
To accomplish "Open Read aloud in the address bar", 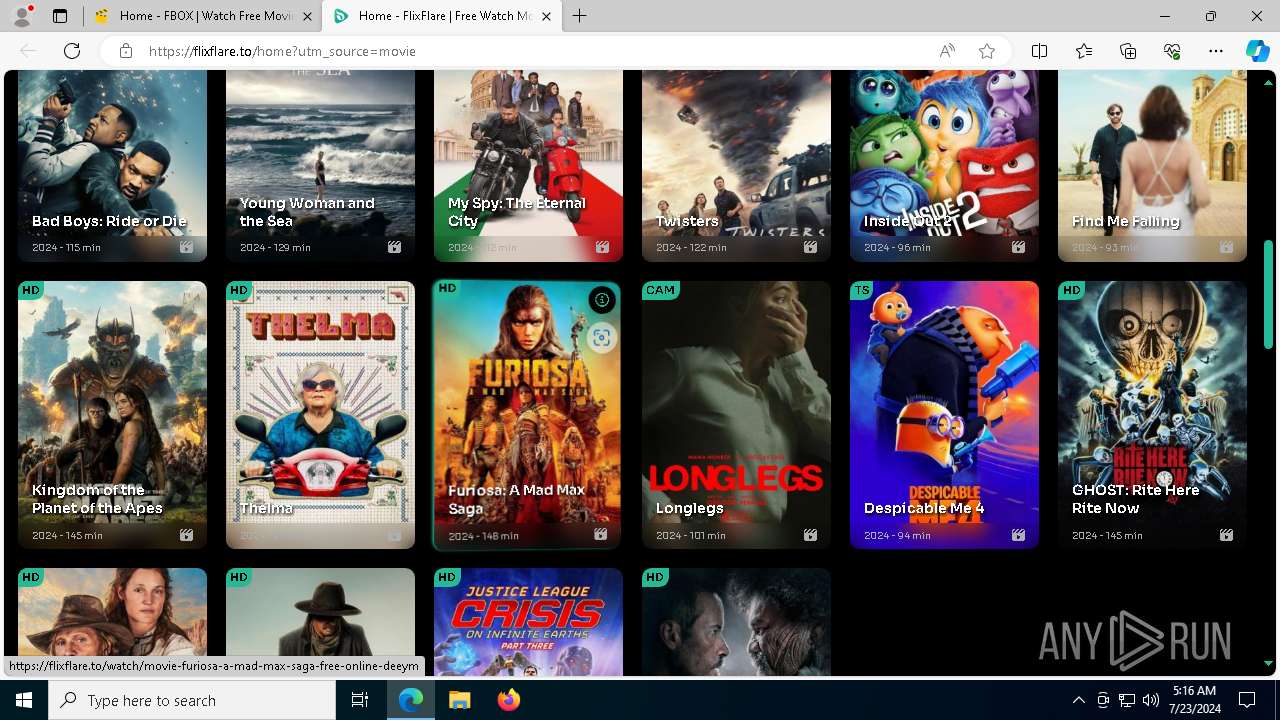I will pyautogui.click(x=947, y=51).
